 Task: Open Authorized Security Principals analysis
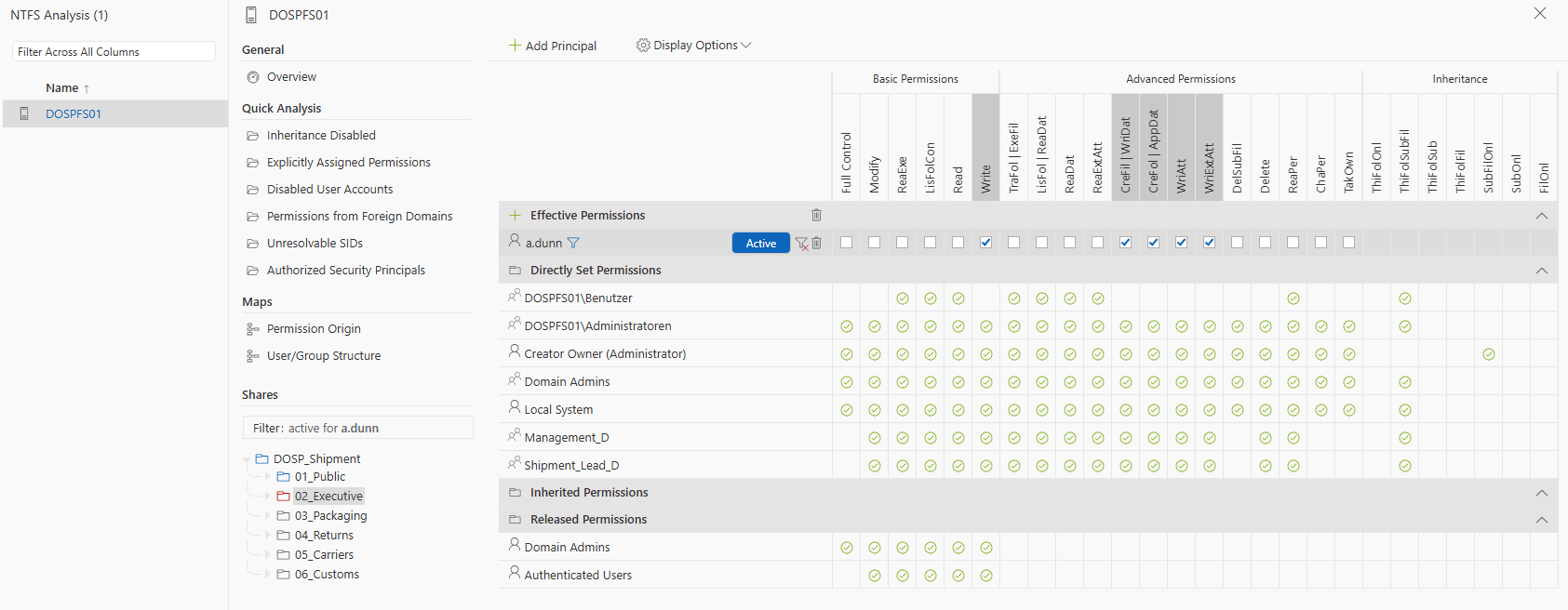346,271
